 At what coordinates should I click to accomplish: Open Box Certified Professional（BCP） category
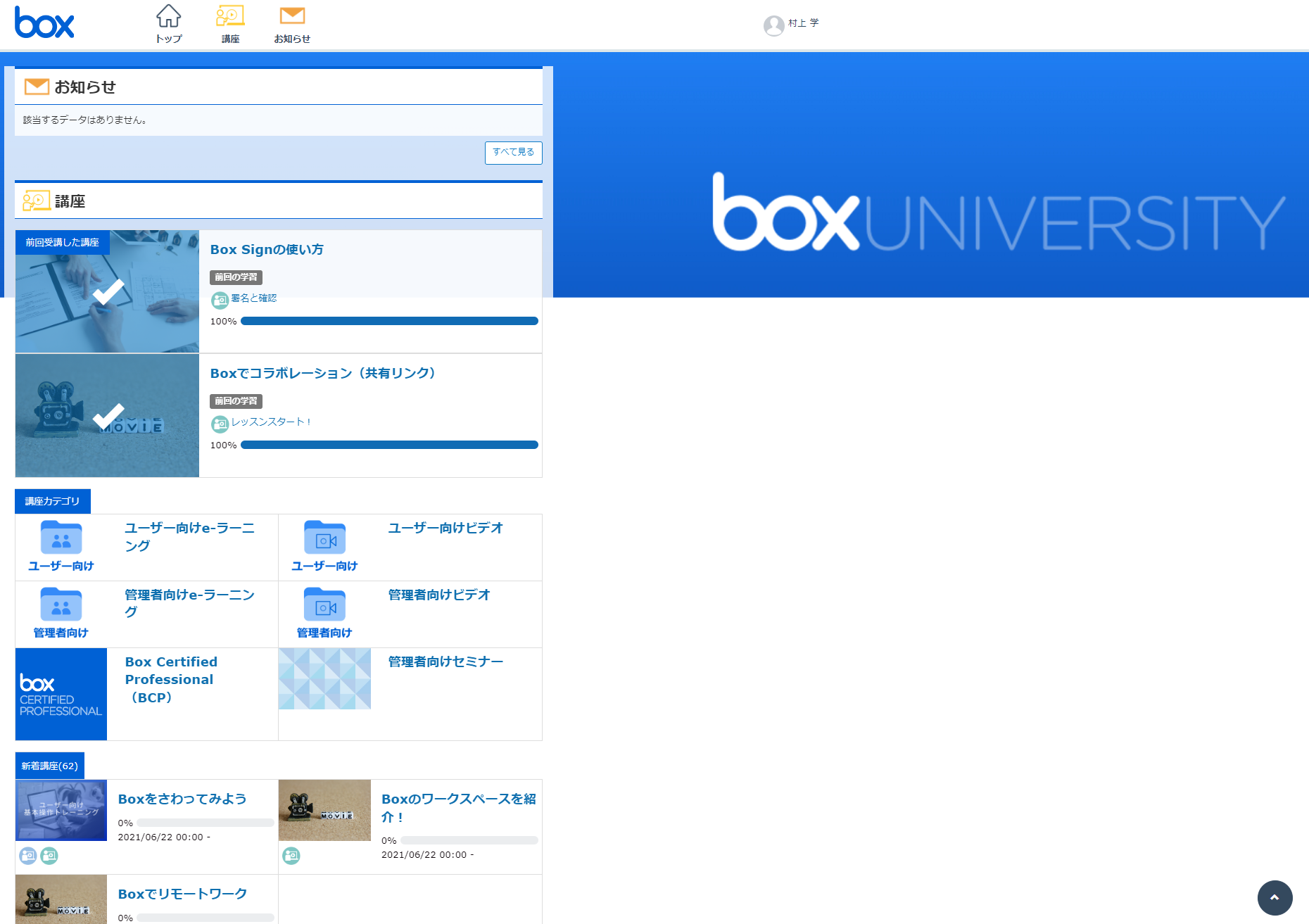pos(171,680)
